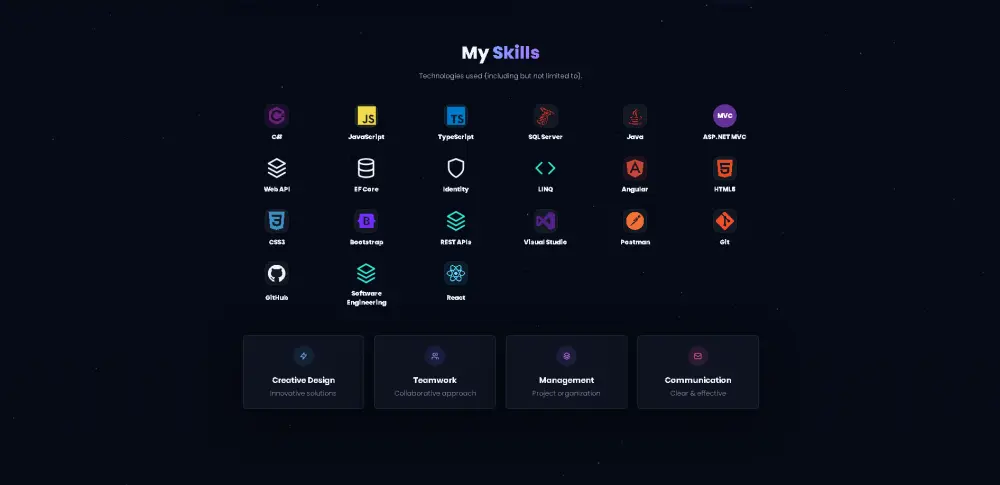
Task: Click the Management stack icon
Action: coord(566,356)
